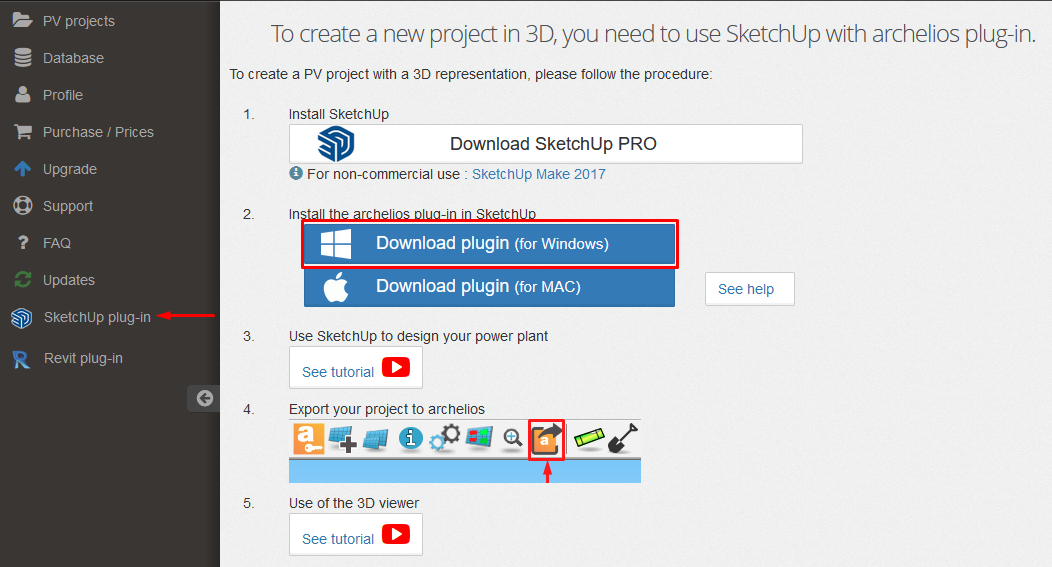Image resolution: width=1052 pixels, height=567 pixels.
Task: Click the Profile person icon
Action: 23,95
